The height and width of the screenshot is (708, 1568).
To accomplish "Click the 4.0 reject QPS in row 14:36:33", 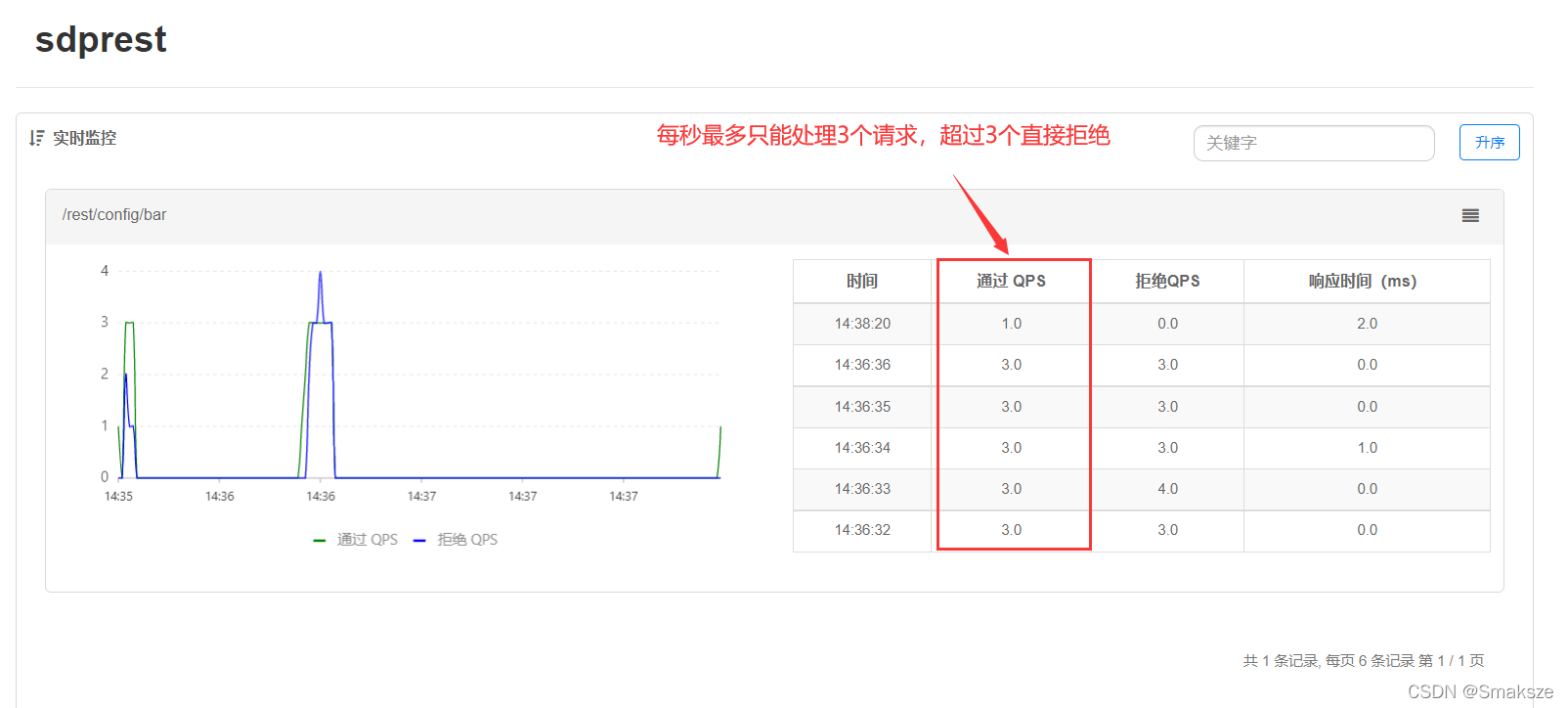I will pyautogui.click(x=1167, y=489).
